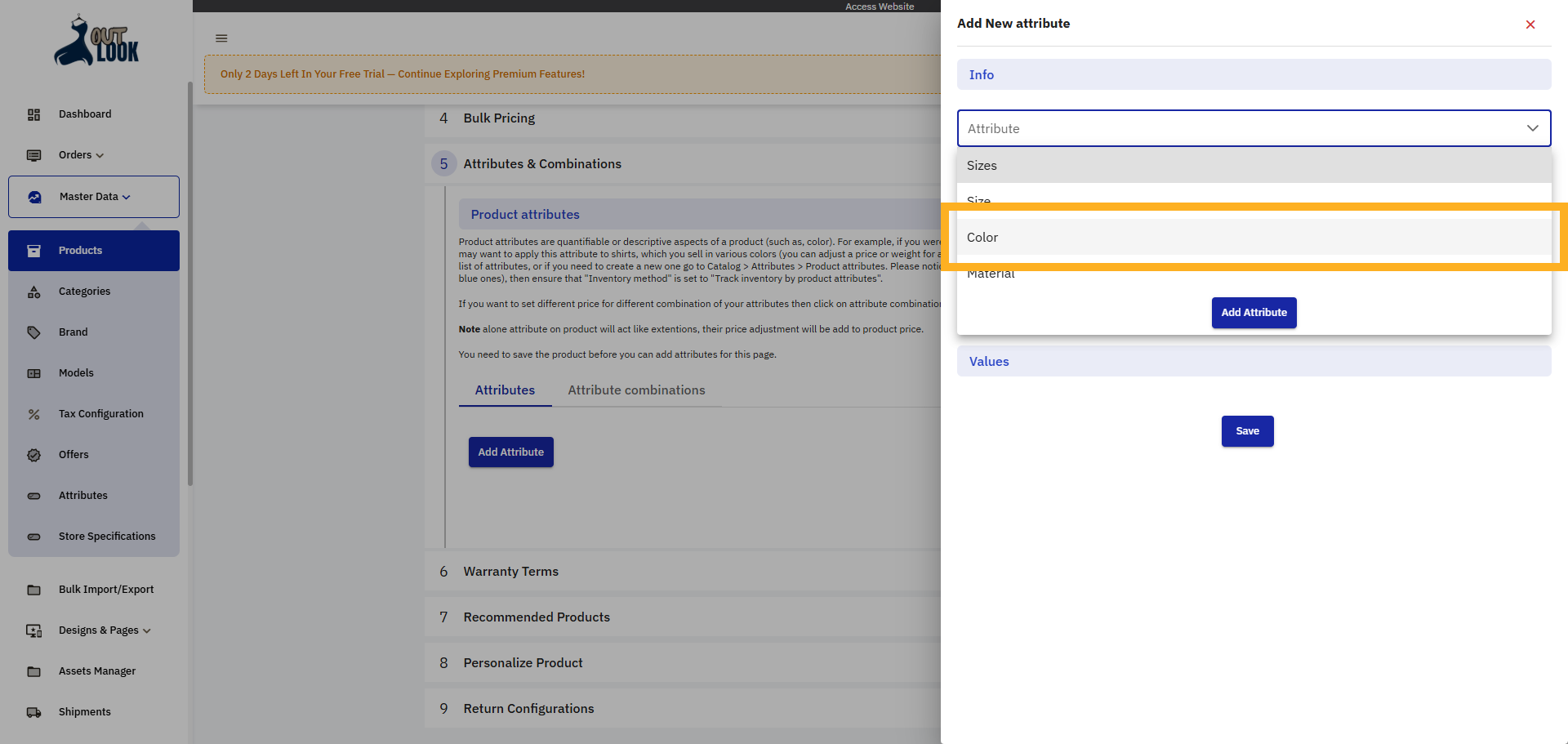This screenshot has height=744, width=1568.
Task: Click the Brand tag icon
Action: [33, 332]
